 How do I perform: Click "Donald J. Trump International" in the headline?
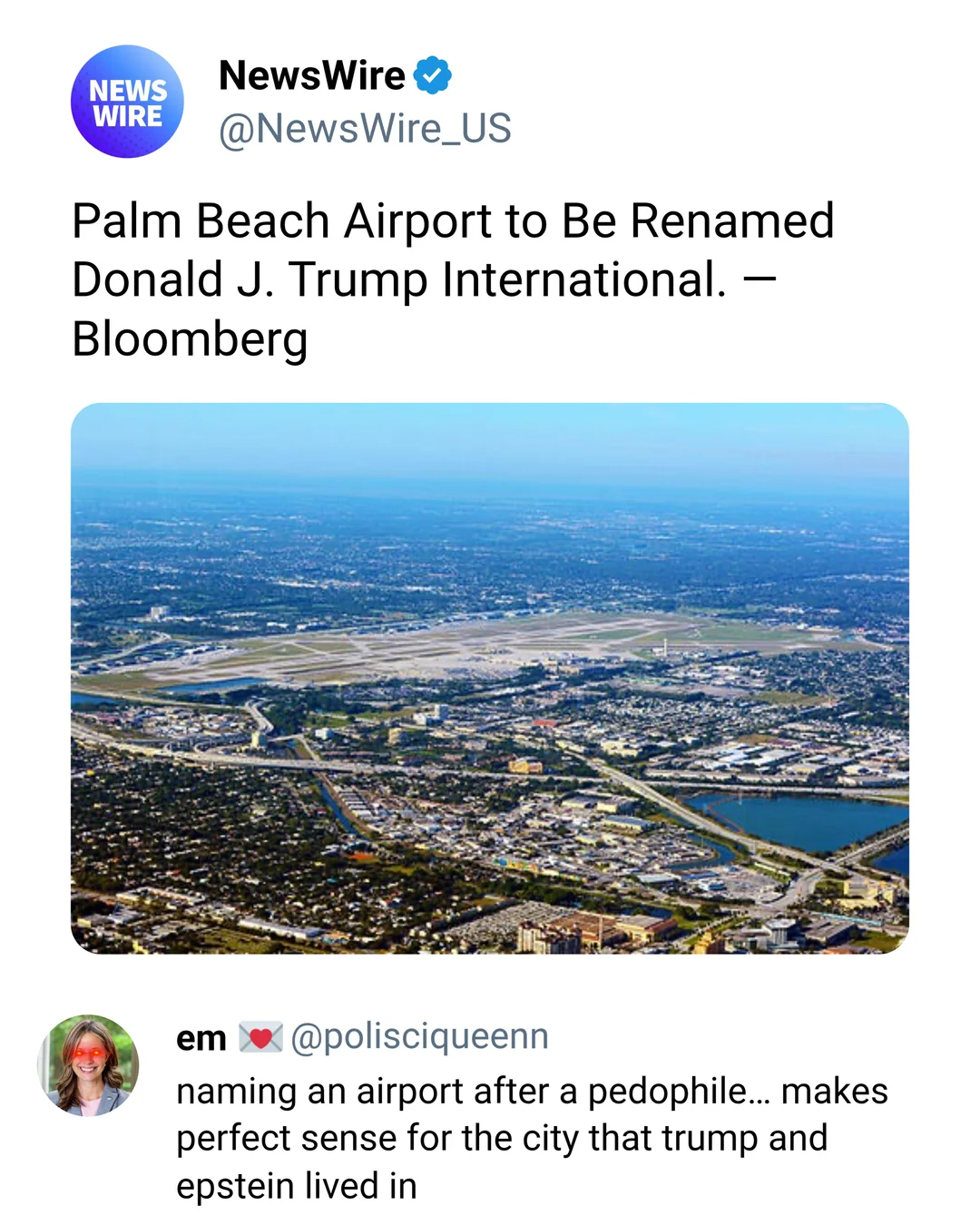[x=397, y=280]
